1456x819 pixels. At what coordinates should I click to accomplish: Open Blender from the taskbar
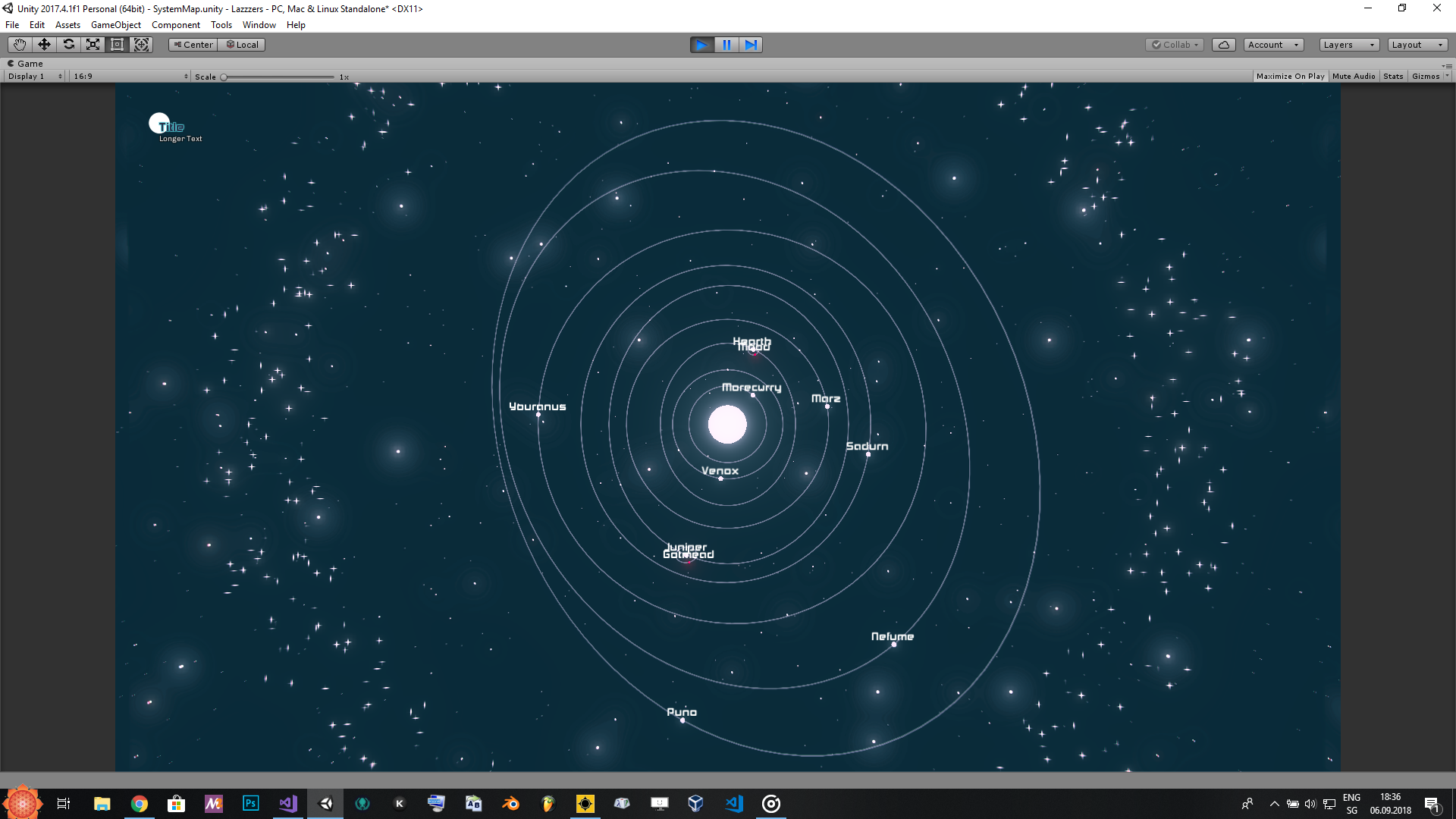pos(511,804)
